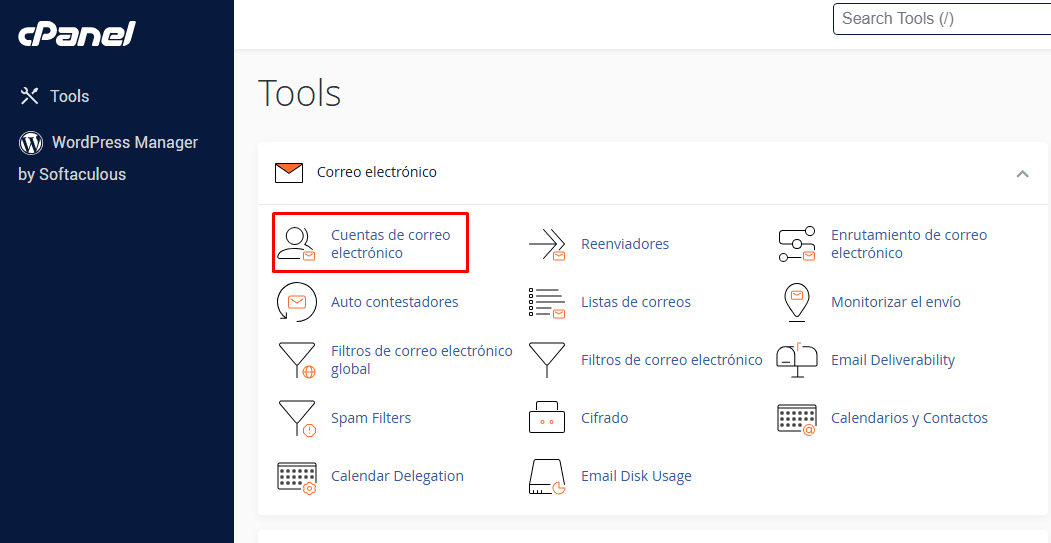Select the Auto contestadores icon
This screenshot has width=1051, height=543.
(296, 302)
